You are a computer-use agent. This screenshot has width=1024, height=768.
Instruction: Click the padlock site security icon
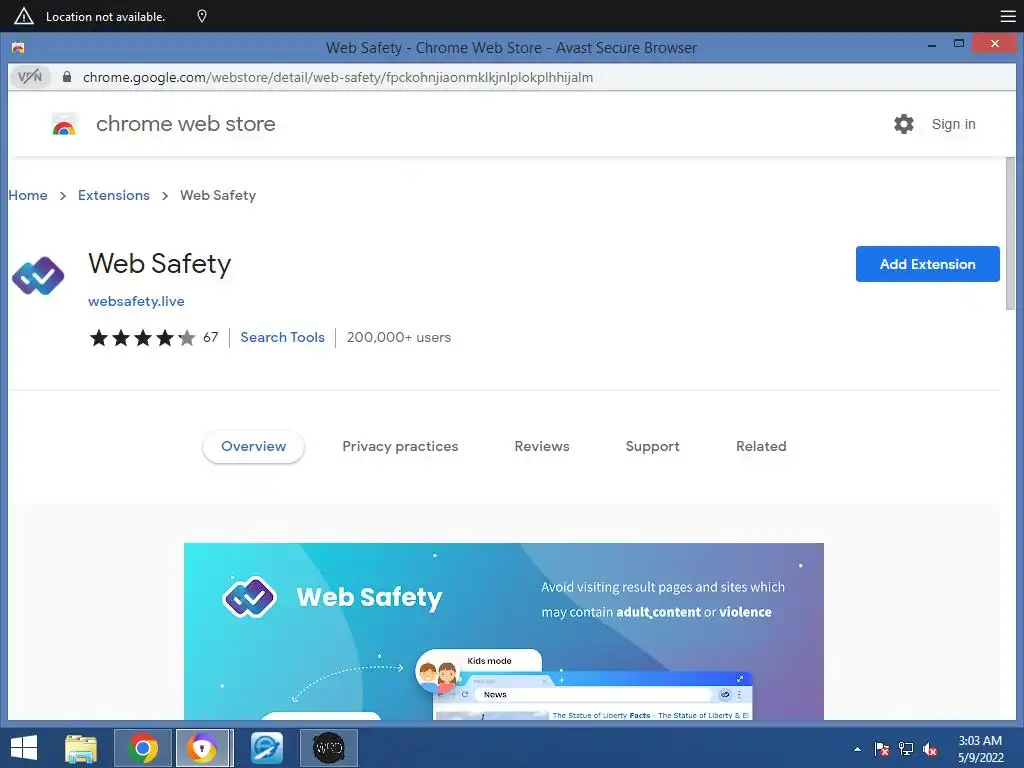point(67,77)
